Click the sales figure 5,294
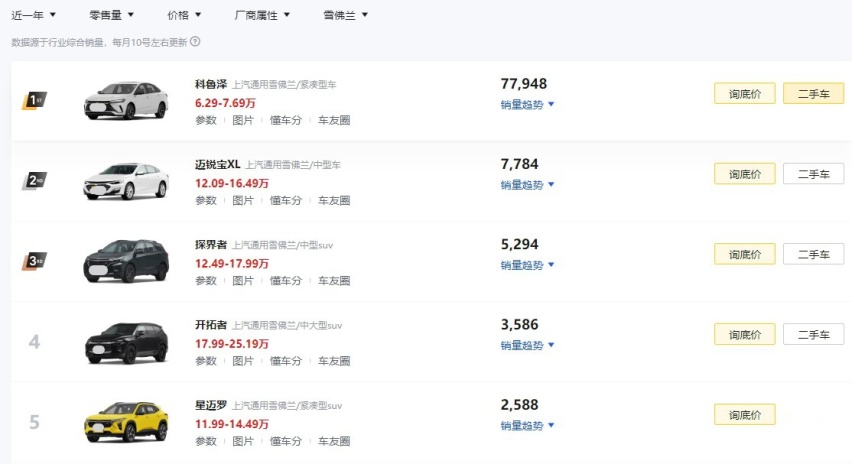The width and height of the screenshot is (852, 464). pyautogui.click(x=519, y=244)
